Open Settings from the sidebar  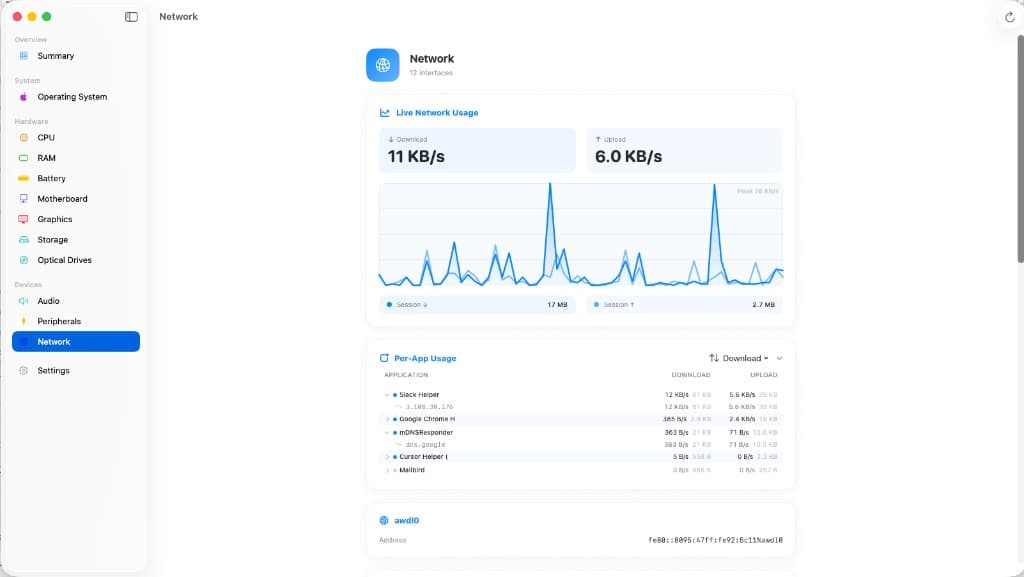click(x=76, y=370)
